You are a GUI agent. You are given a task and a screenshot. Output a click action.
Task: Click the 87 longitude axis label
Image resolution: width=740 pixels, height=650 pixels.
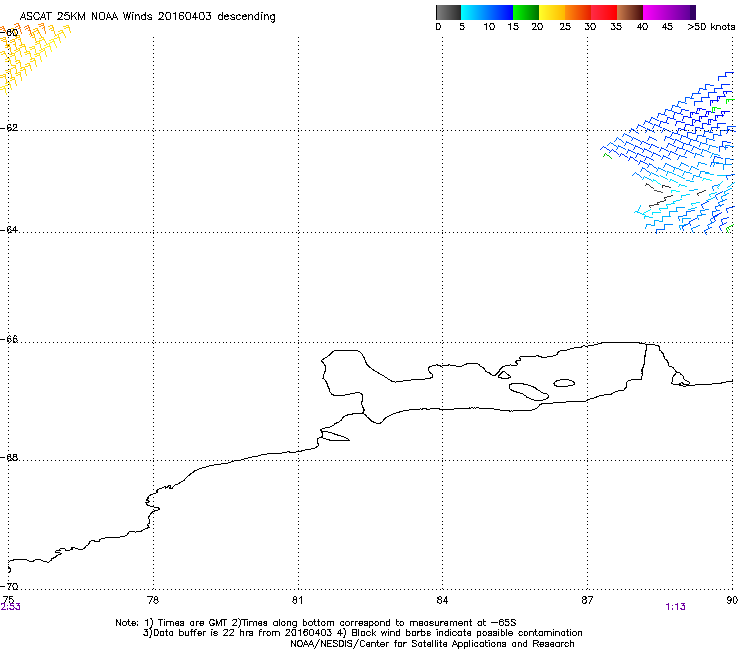click(587, 600)
